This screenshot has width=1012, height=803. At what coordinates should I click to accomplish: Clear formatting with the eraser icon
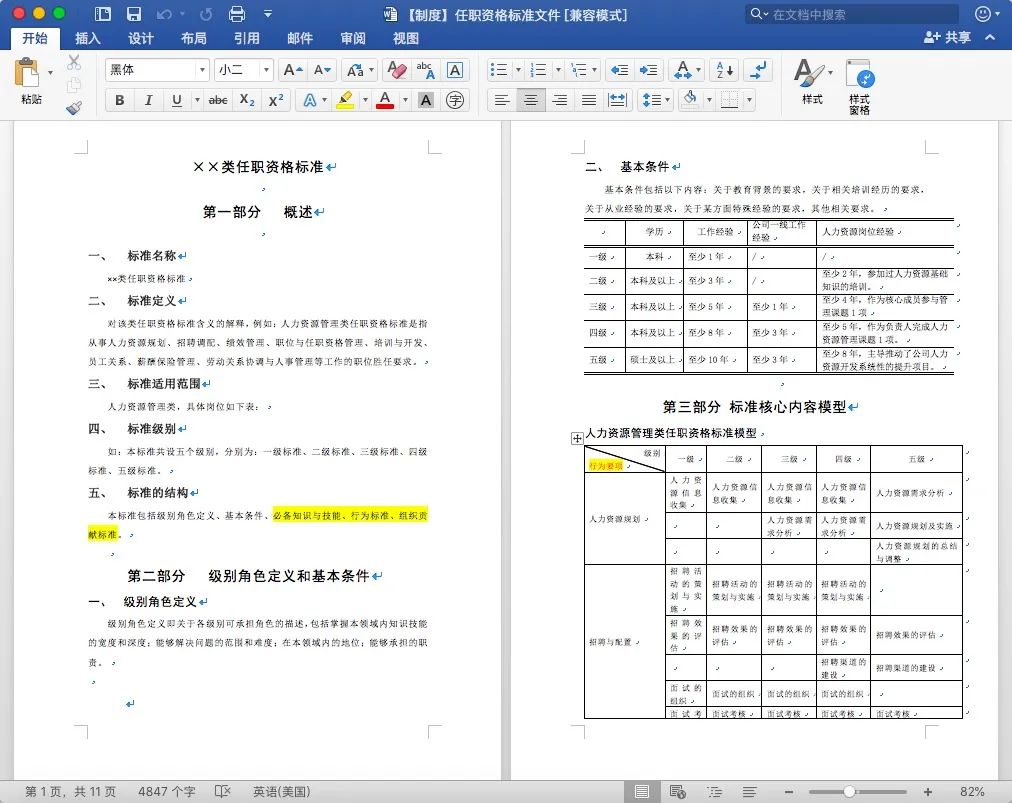click(x=396, y=70)
